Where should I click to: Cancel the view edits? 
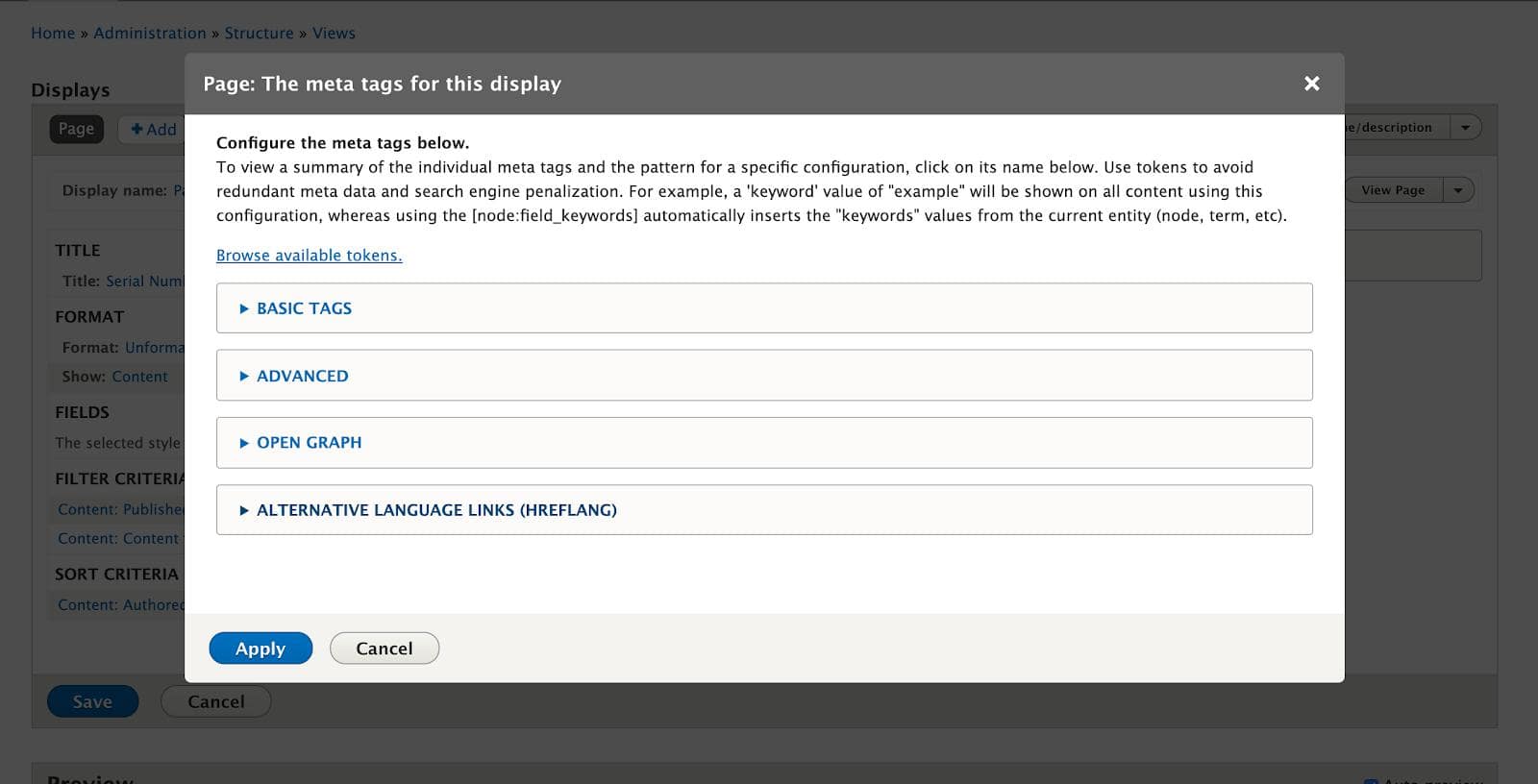click(215, 701)
